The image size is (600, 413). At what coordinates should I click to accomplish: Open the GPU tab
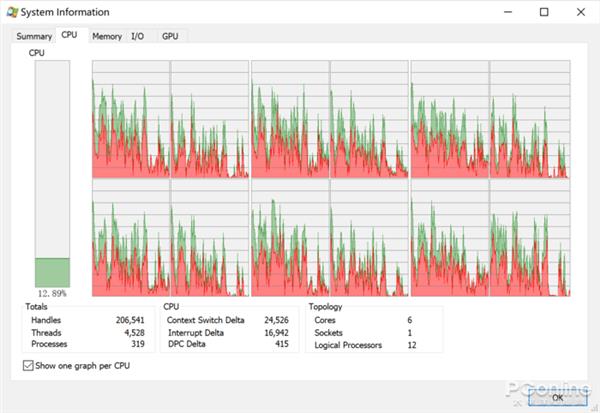click(x=170, y=37)
